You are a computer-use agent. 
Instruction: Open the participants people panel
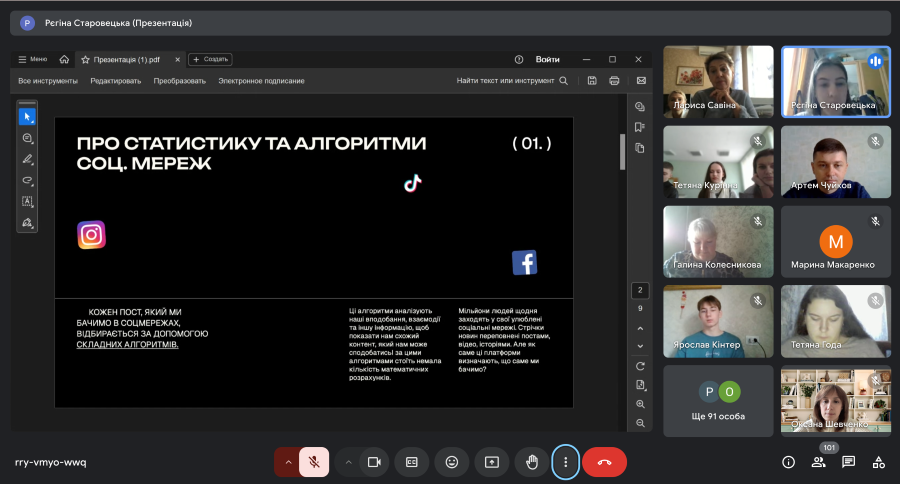click(818, 462)
